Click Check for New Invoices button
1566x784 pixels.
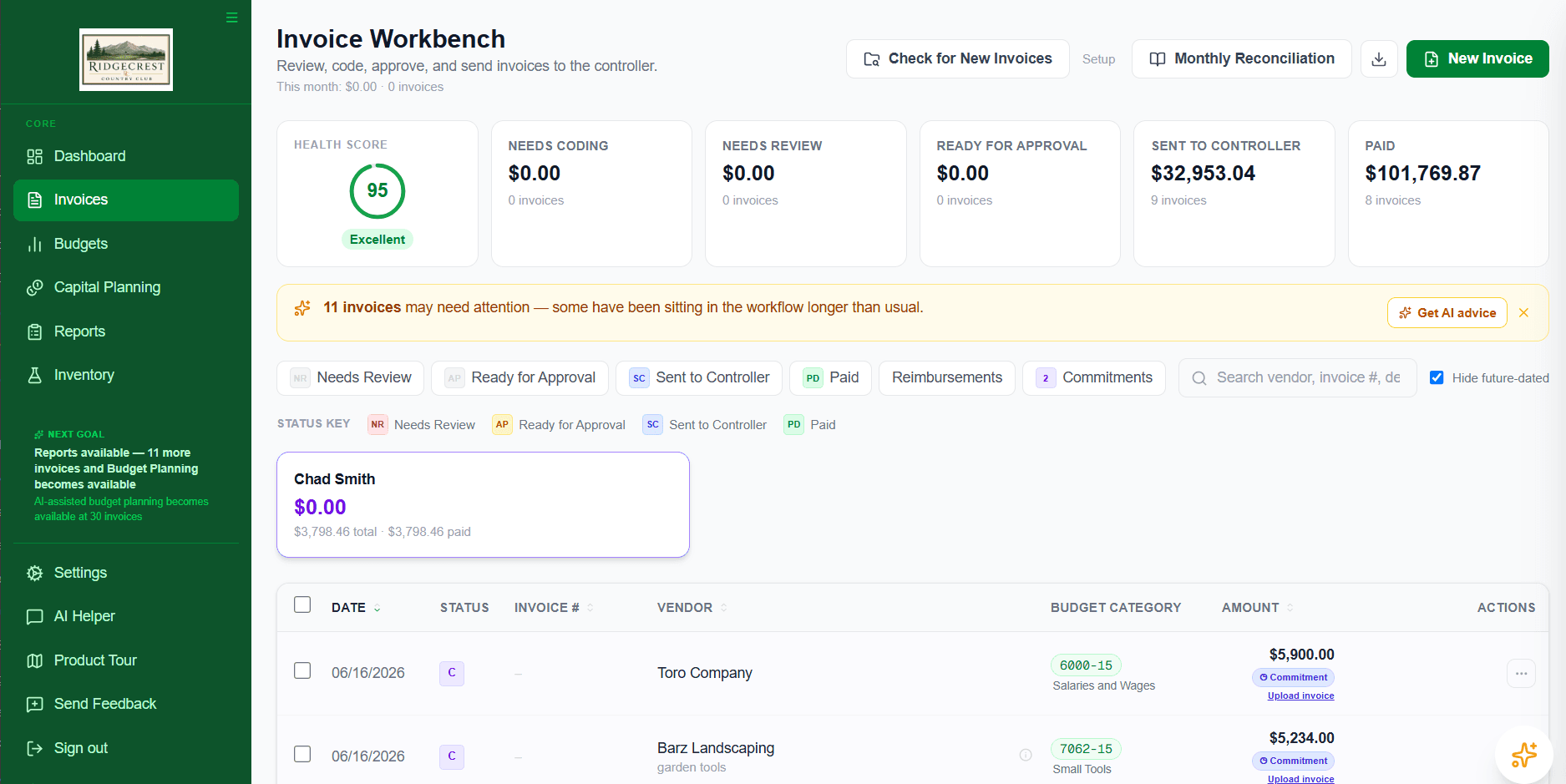coord(958,58)
